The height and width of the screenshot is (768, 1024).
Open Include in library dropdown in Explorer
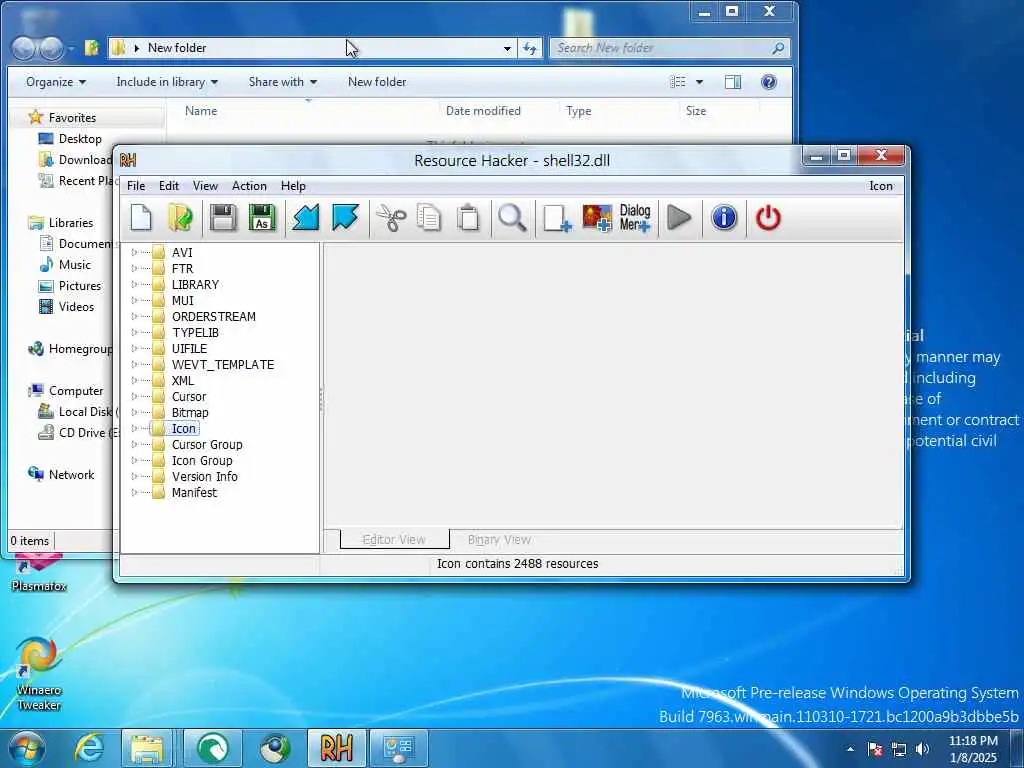(167, 82)
